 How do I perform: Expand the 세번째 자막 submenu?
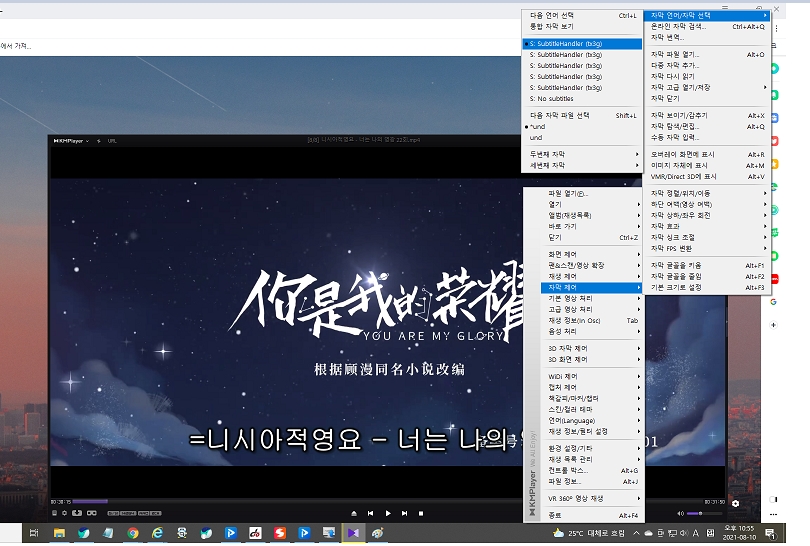pyautogui.click(x=582, y=165)
